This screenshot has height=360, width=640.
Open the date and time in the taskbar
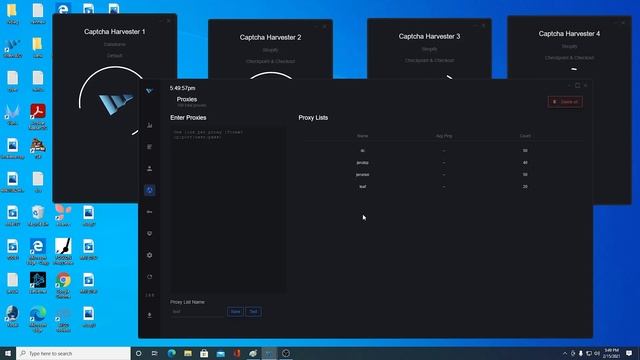[x=611, y=353]
